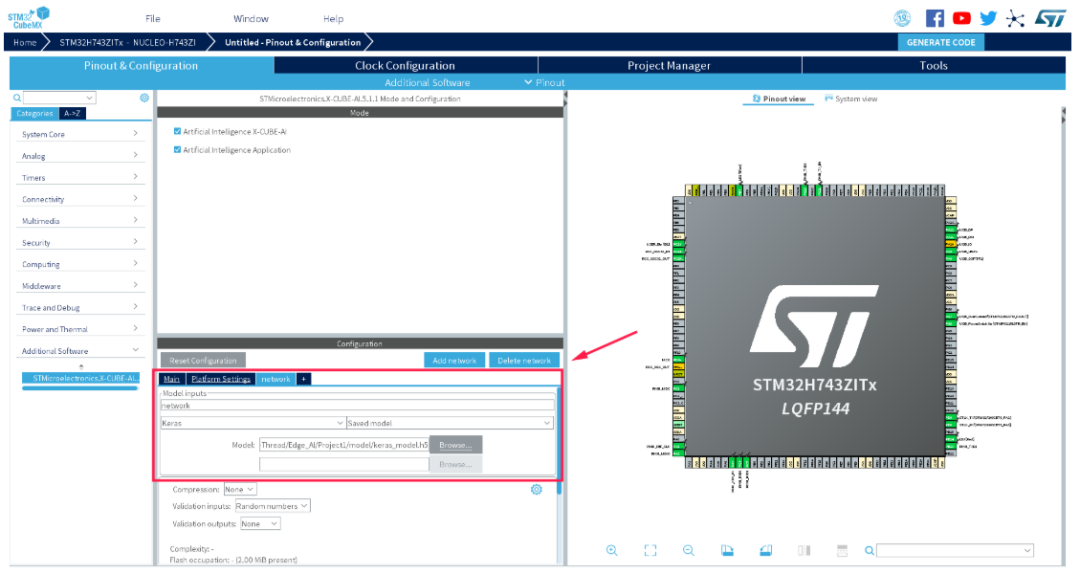This screenshot has height=573, width=1080.
Task: Open the Saved model type dropdown
Action: (x=449, y=423)
